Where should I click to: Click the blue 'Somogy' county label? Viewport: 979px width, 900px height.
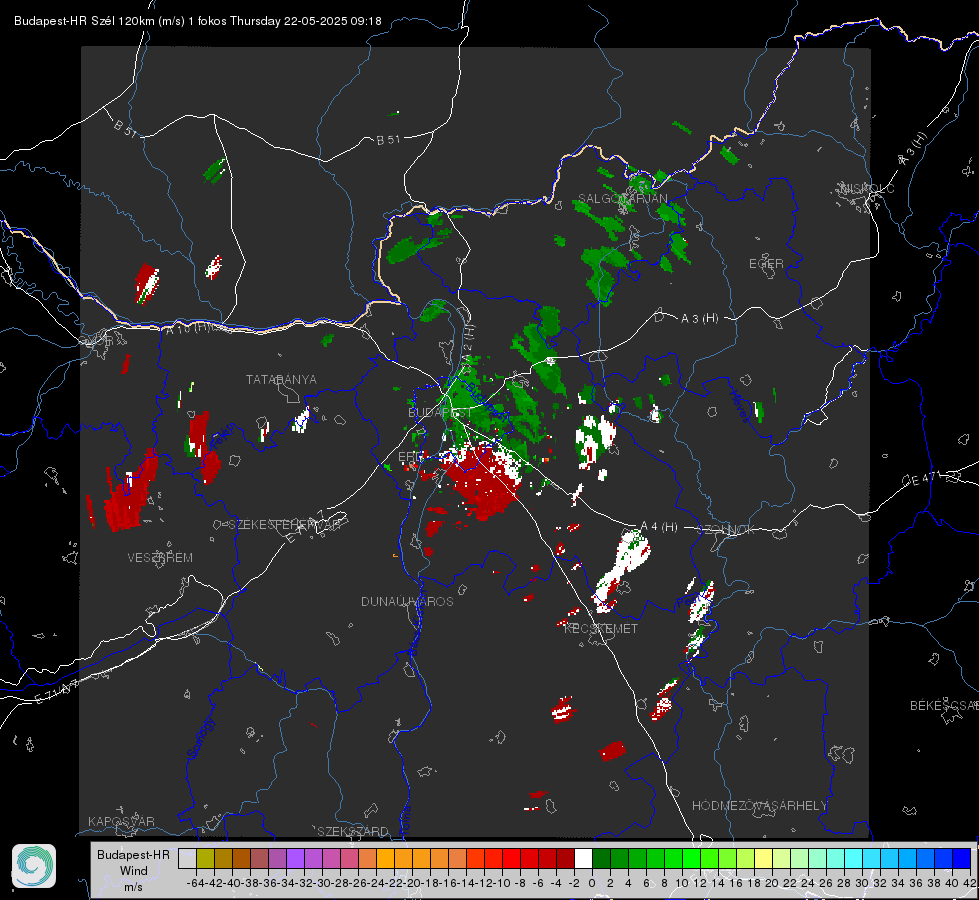click(x=200, y=738)
